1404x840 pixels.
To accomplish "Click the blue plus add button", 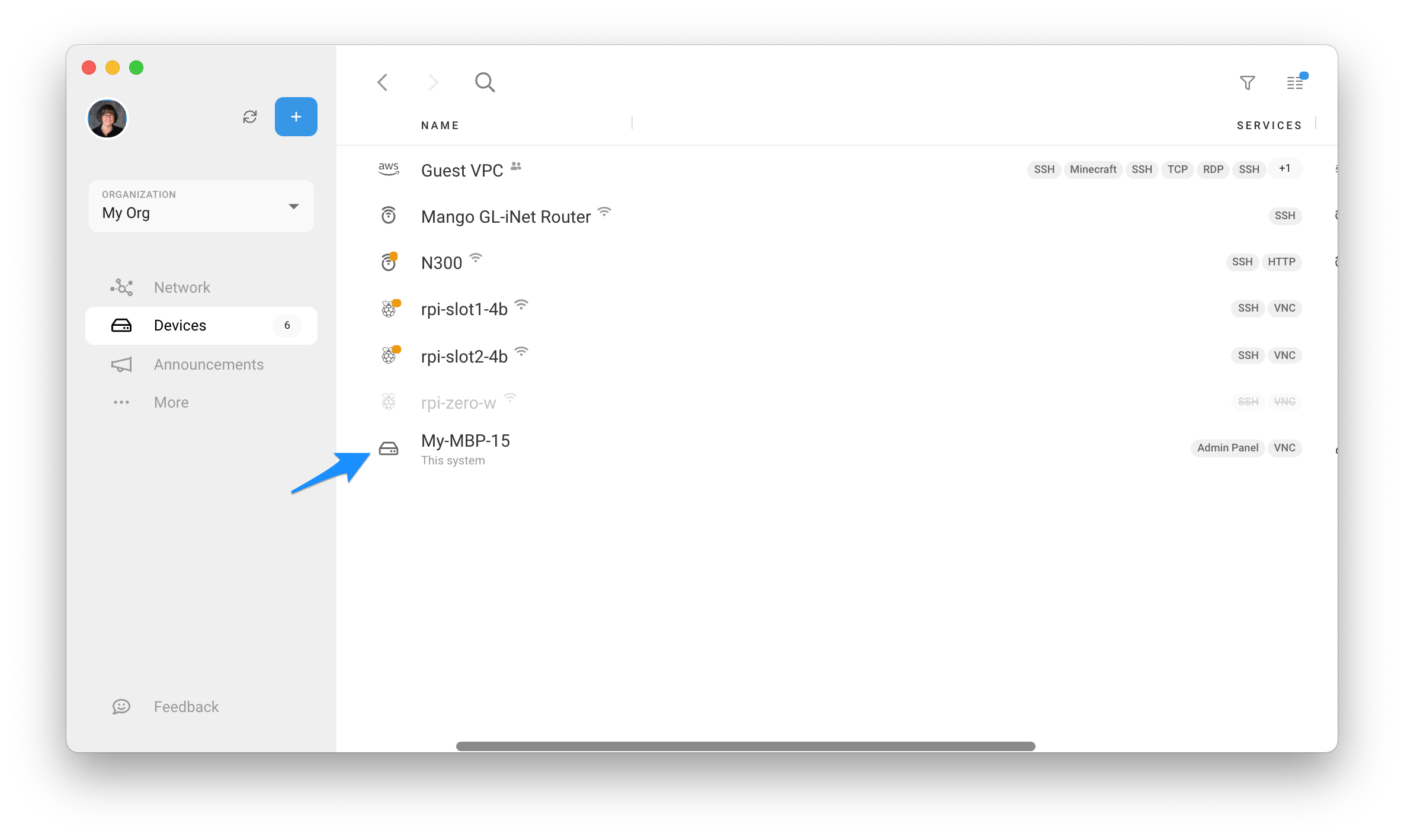I will pyautogui.click(x=296, y=117).
